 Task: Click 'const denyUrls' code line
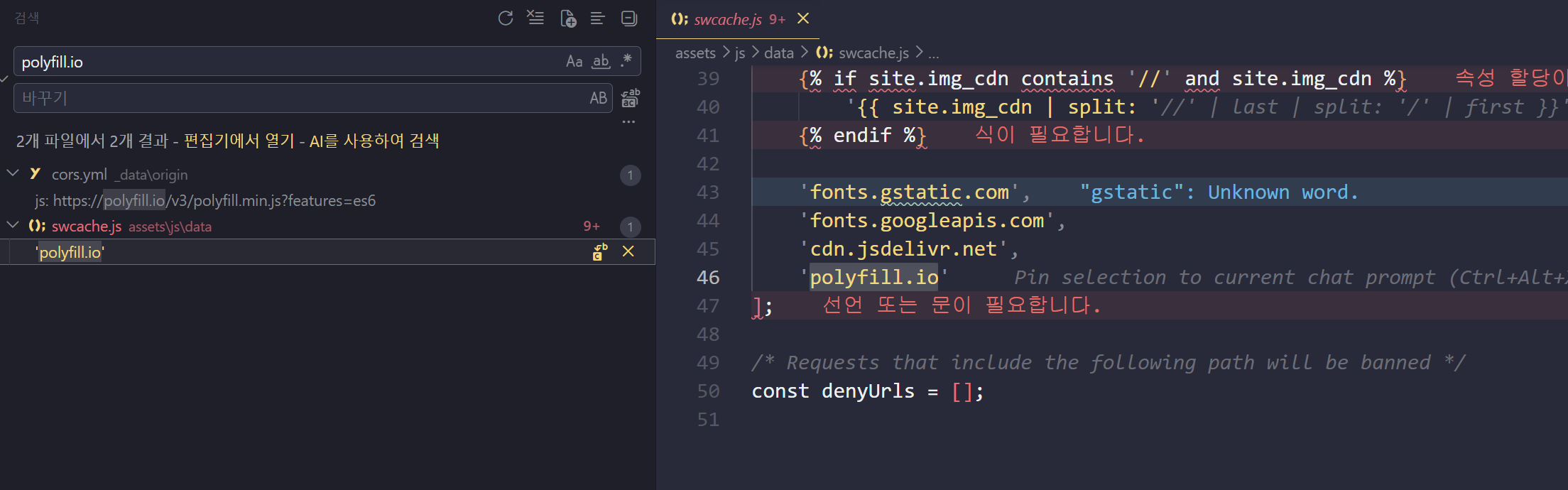click(x=868, y=391)
